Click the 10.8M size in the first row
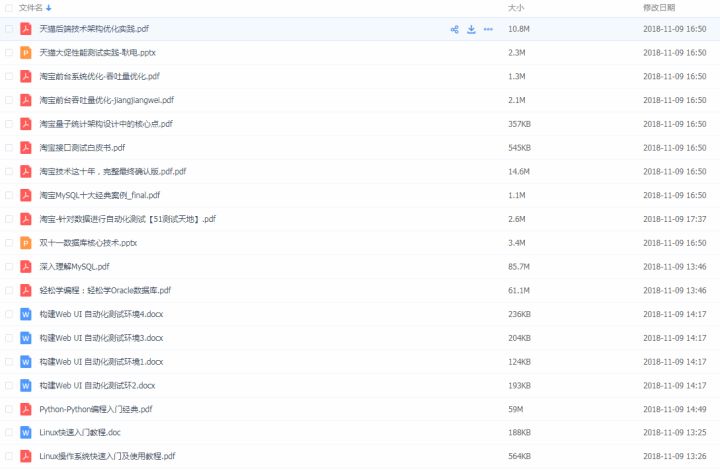 pyautogui.click(x=519, y=29)
